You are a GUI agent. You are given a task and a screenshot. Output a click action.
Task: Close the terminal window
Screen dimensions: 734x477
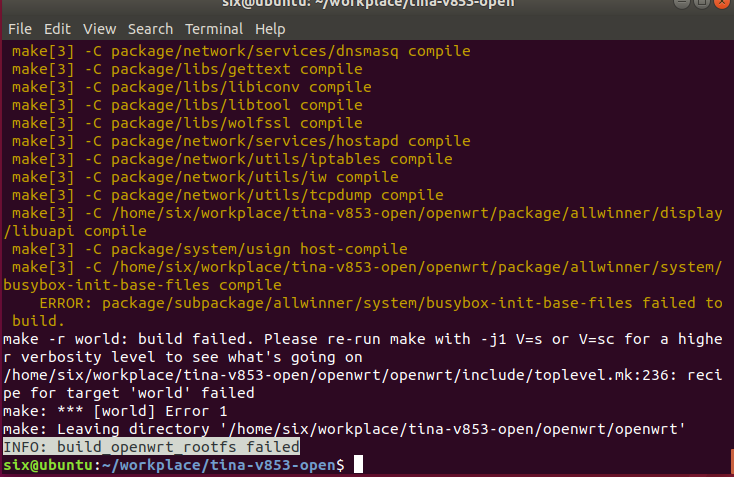[722, 2]
